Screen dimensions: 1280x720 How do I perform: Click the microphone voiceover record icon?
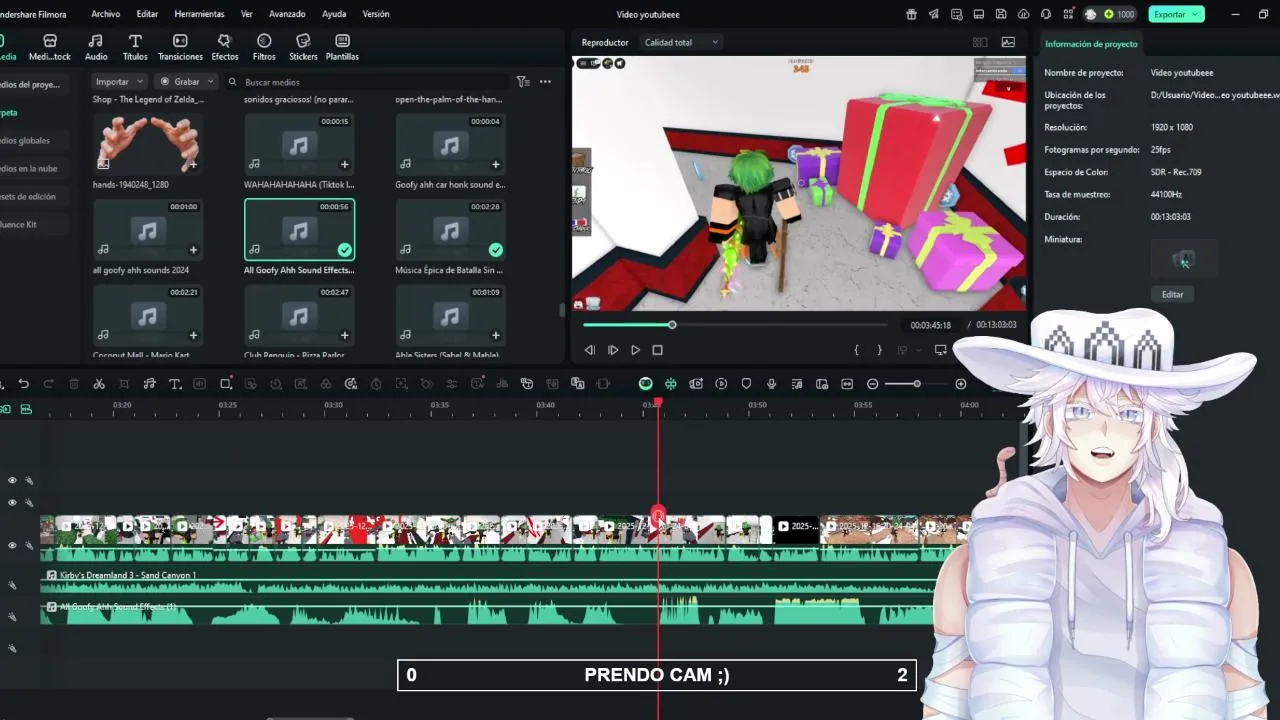pos(771,384)
